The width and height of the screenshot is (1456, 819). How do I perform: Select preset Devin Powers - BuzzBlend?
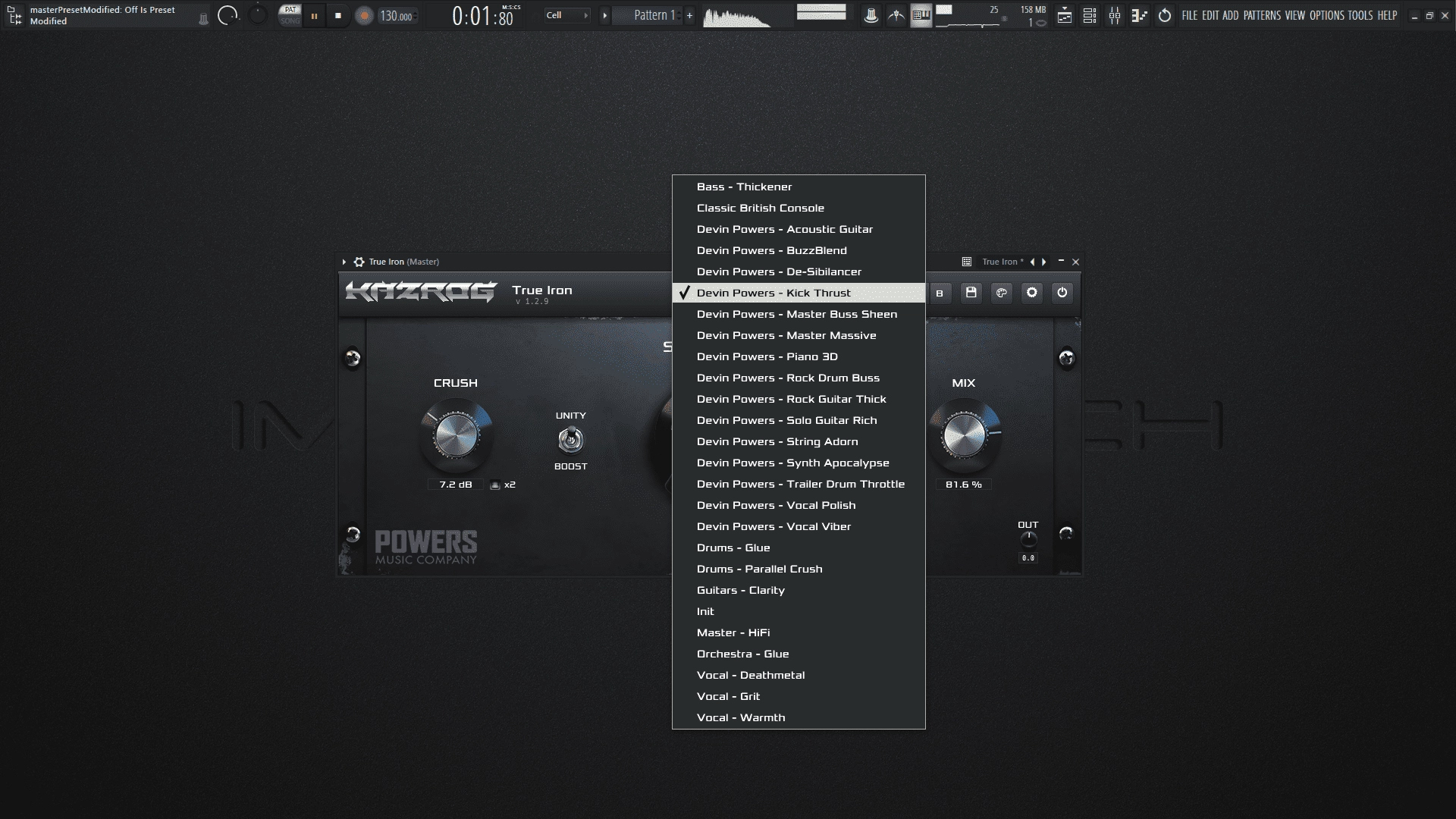[799, 250]
